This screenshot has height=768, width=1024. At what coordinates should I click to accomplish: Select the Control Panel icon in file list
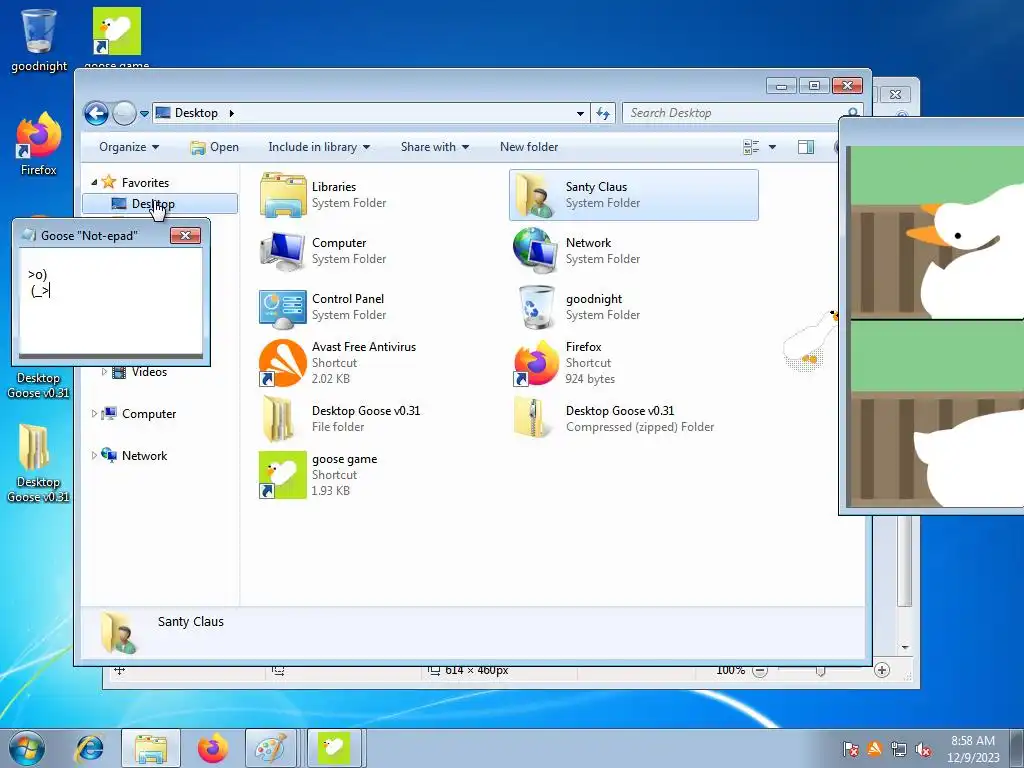pyautogui.click(x=283, y=307)
